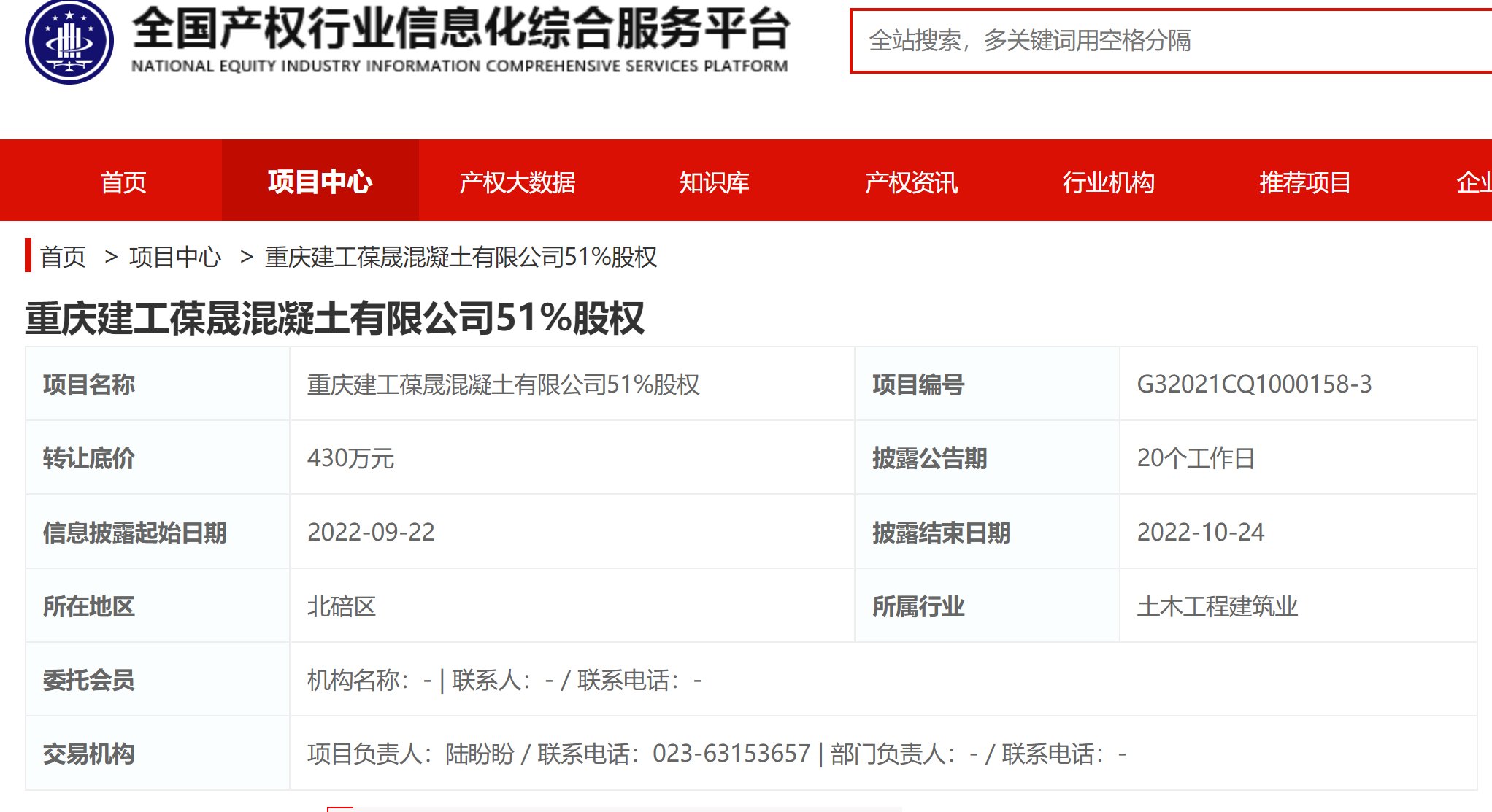Click the platform's round blue logo emblem
The image size is (1492, 812).
[x=69, y=41]
